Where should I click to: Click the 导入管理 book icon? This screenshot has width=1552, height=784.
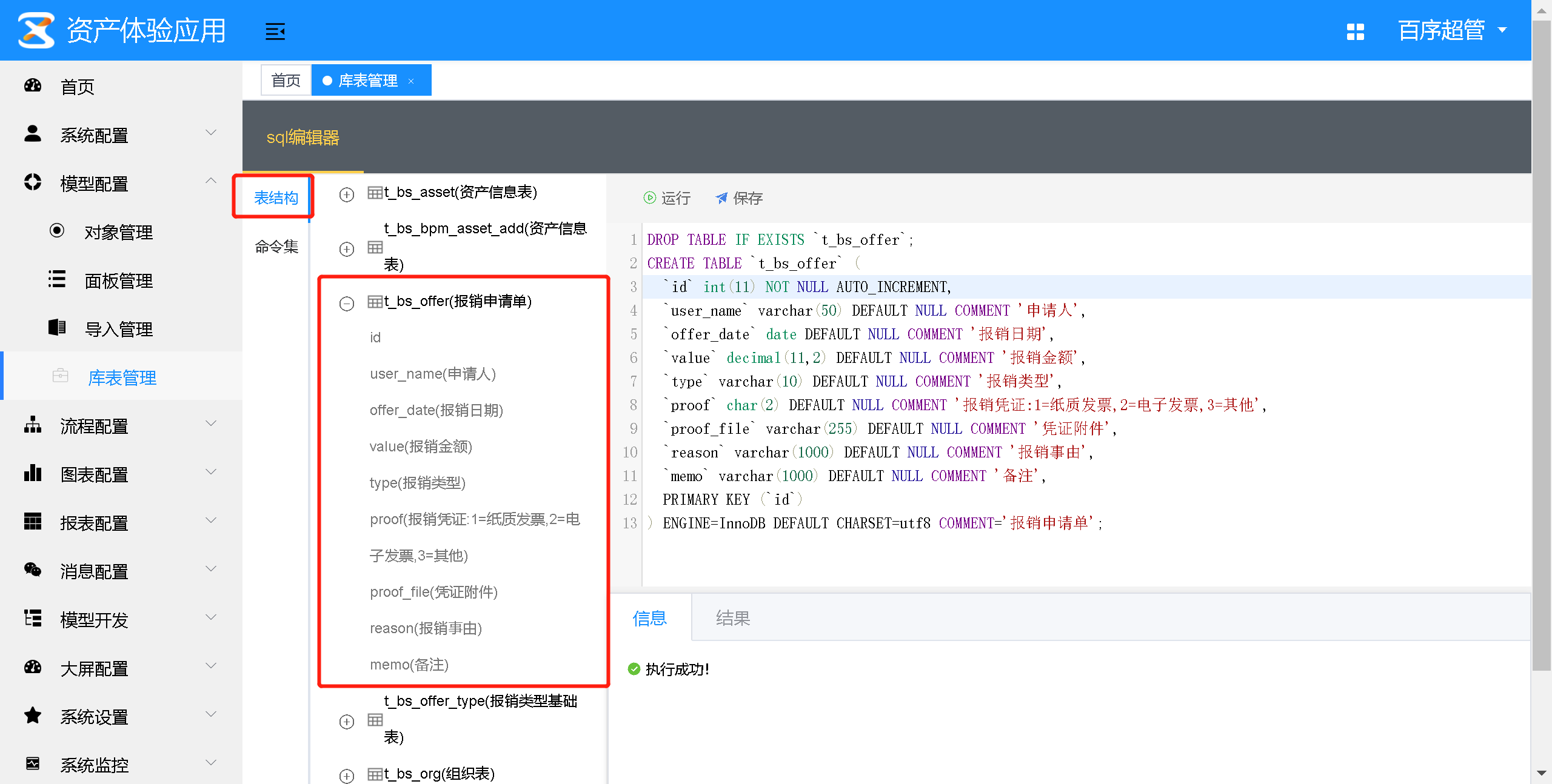[x=57, y=327]
